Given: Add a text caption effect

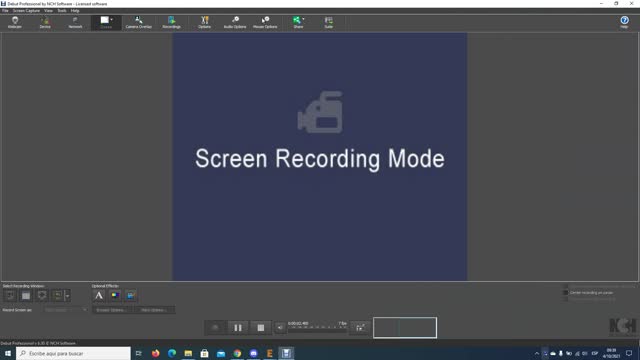Looking at the screenshot, I should 99,296.
